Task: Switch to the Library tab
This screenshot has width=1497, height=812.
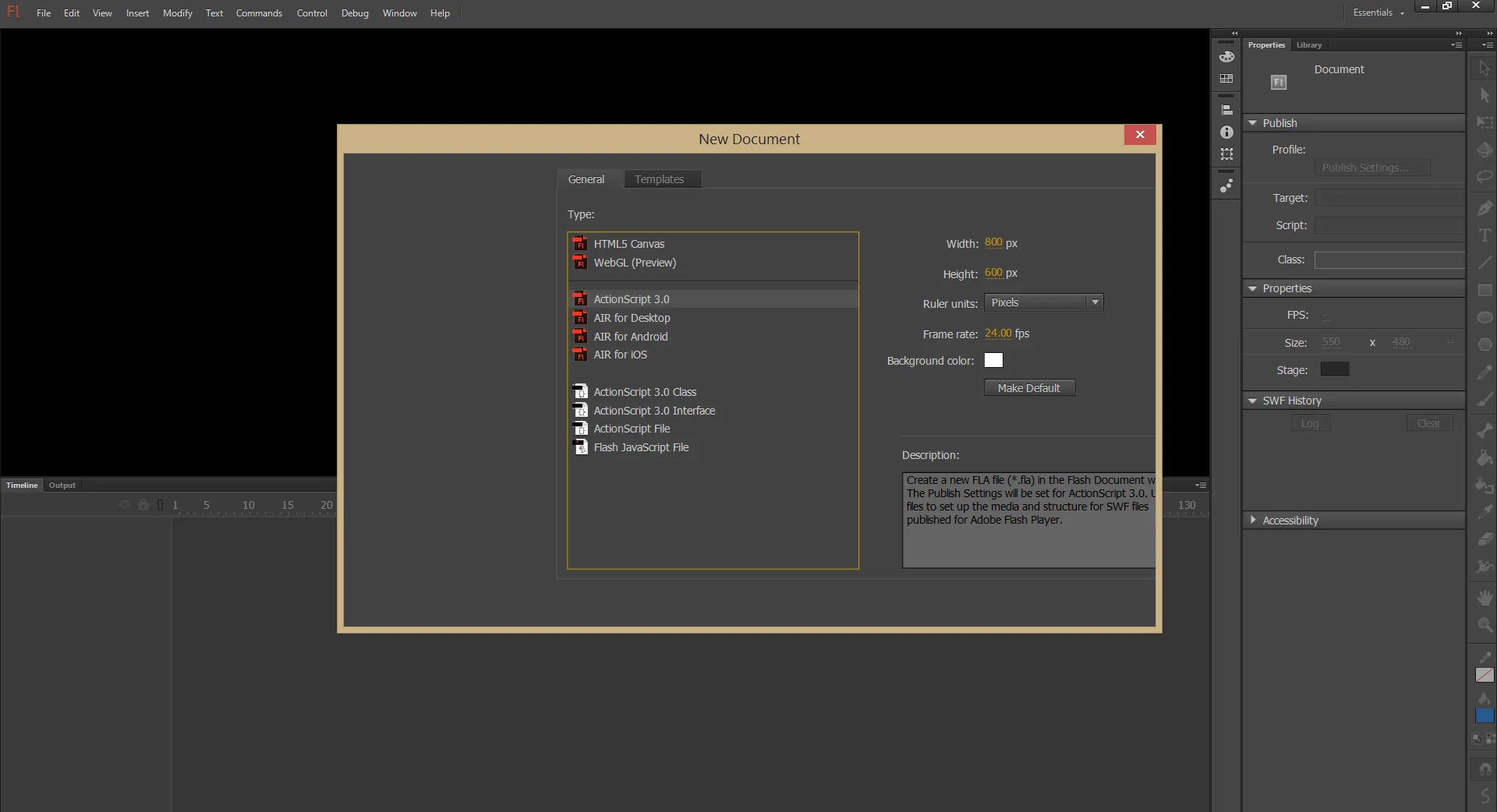Action: [1309, 45]
